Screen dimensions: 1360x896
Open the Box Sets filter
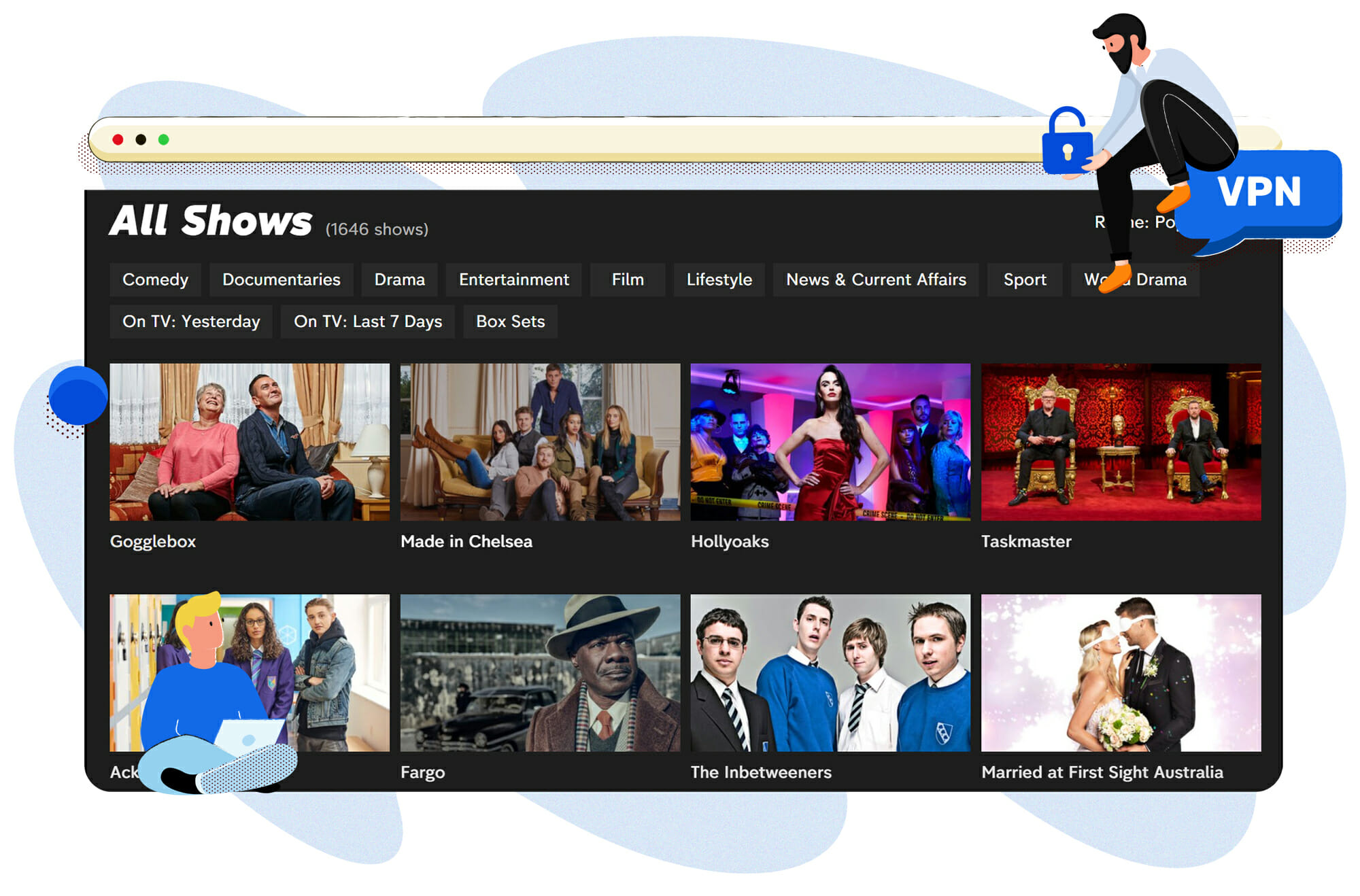click(510, 322)
